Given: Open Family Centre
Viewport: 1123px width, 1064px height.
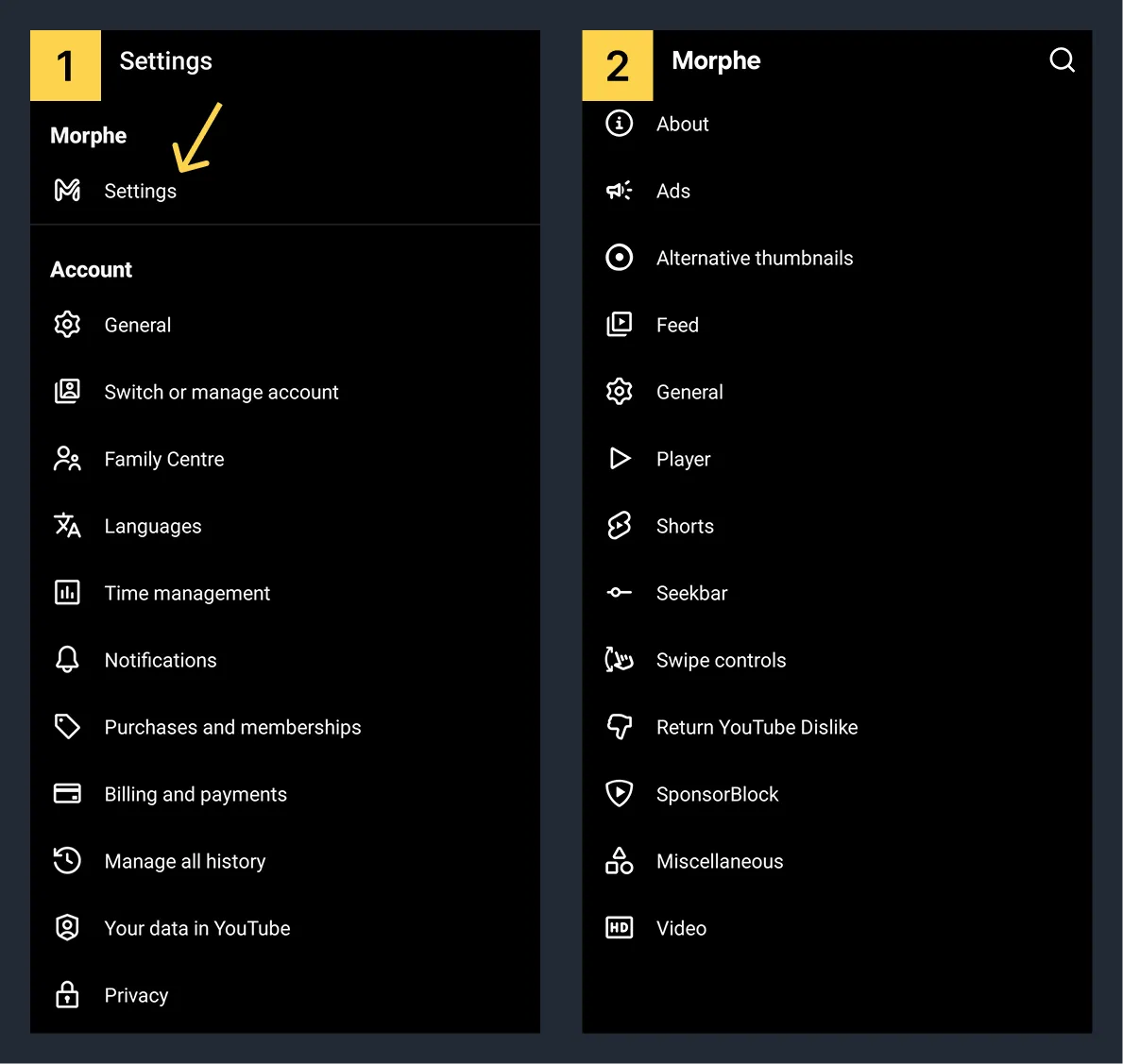Looking at the screenshot, I should 285,459.
